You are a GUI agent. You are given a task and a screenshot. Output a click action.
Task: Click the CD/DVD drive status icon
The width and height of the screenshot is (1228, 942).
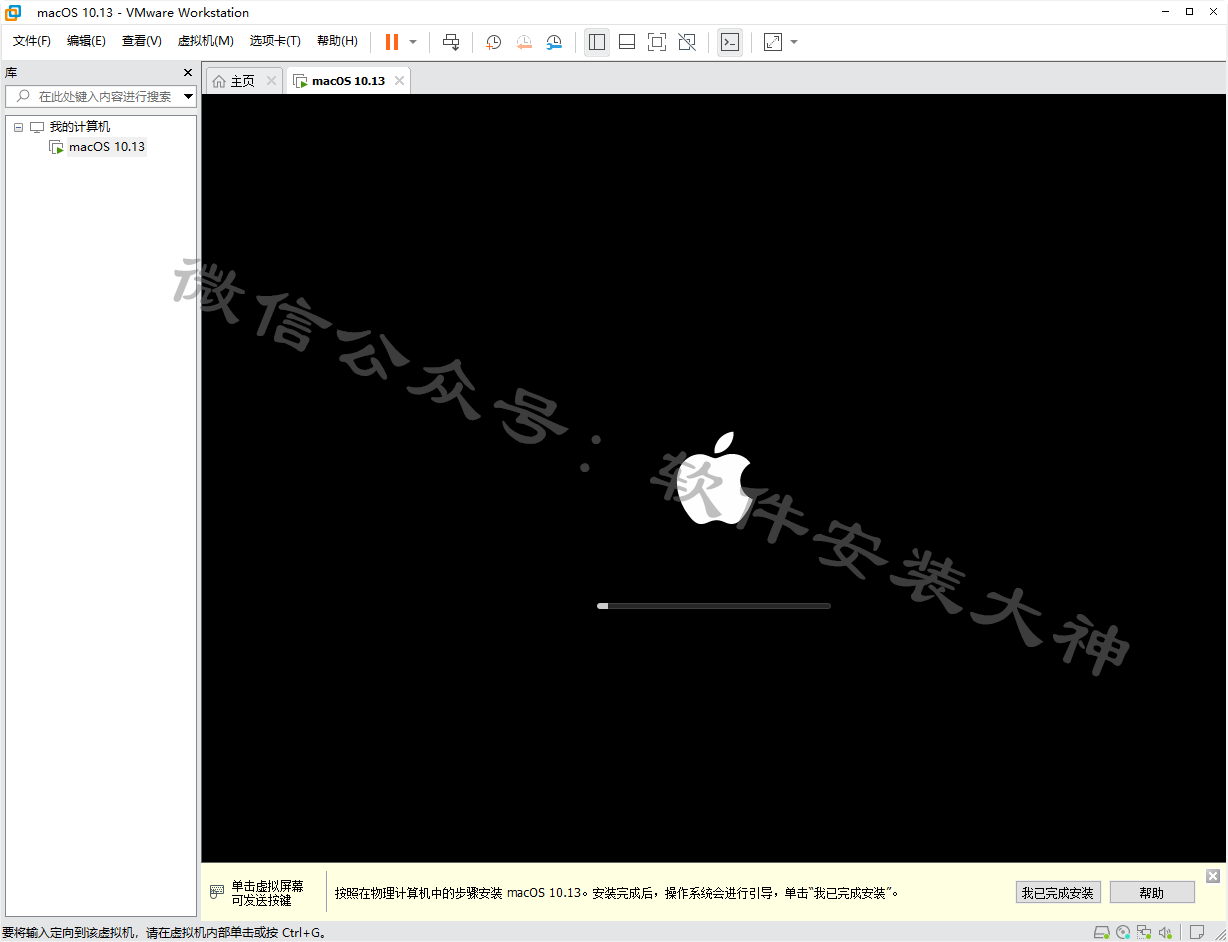pyautogui.click(x=1123, y=932)
